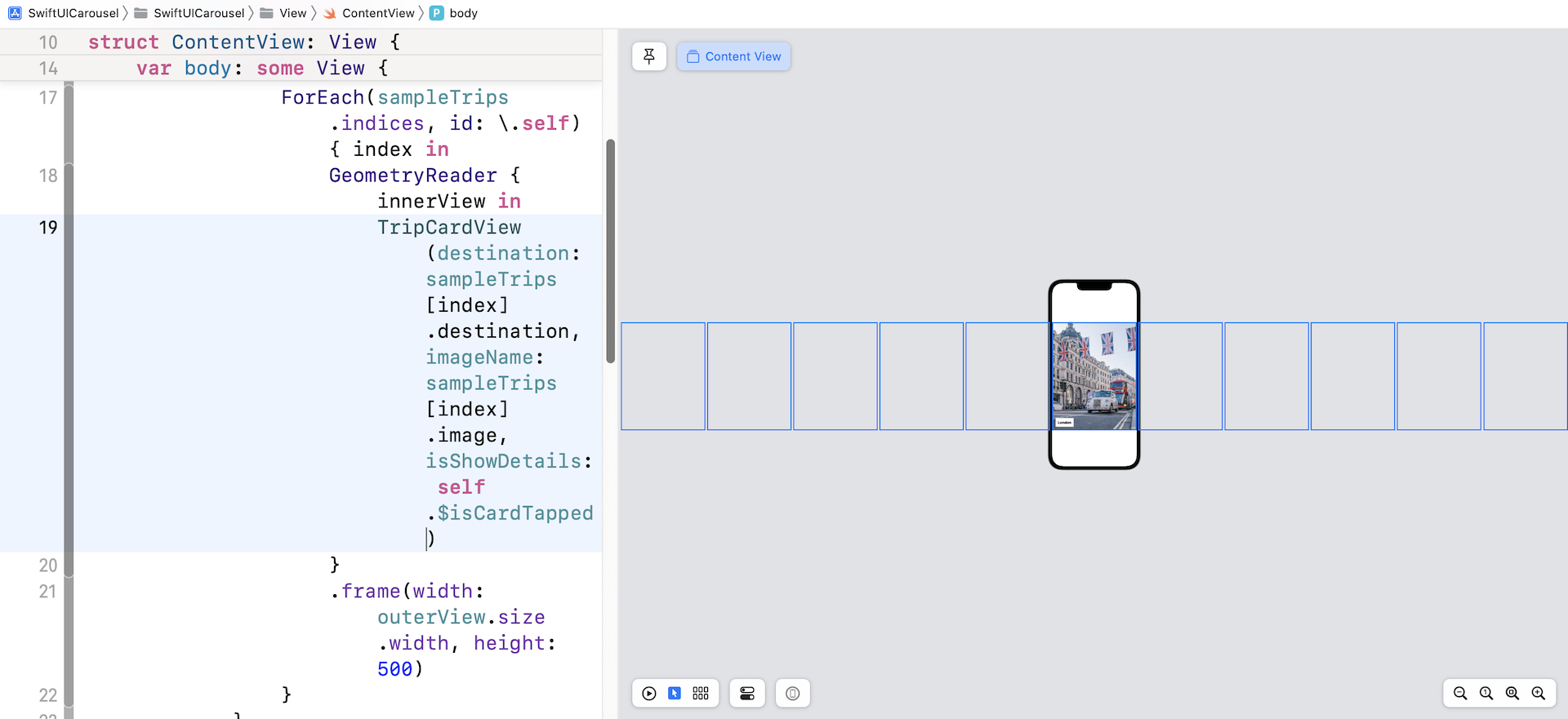
Task: Switch to Selectable preview mode arrow icon
Action: pyautogui.click(x=675, y=694)
